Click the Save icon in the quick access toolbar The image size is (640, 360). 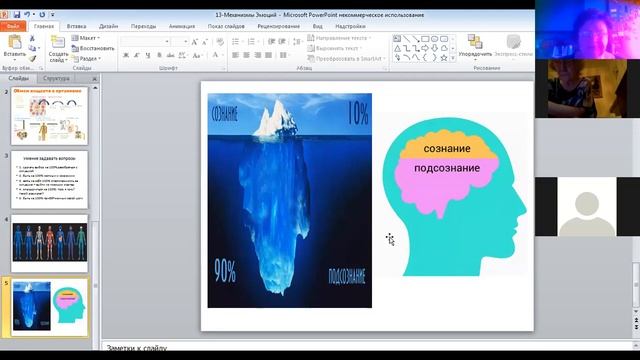pos(17,15)
